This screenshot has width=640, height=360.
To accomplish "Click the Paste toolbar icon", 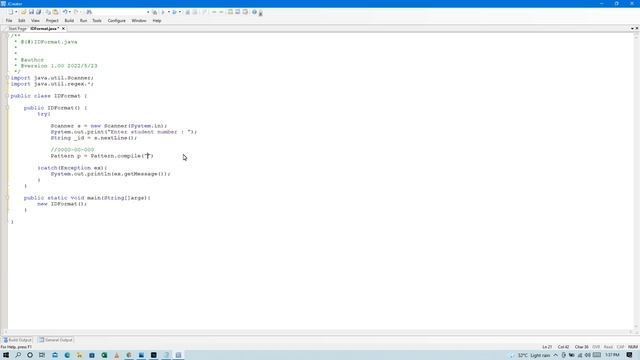I will point(56,12).
